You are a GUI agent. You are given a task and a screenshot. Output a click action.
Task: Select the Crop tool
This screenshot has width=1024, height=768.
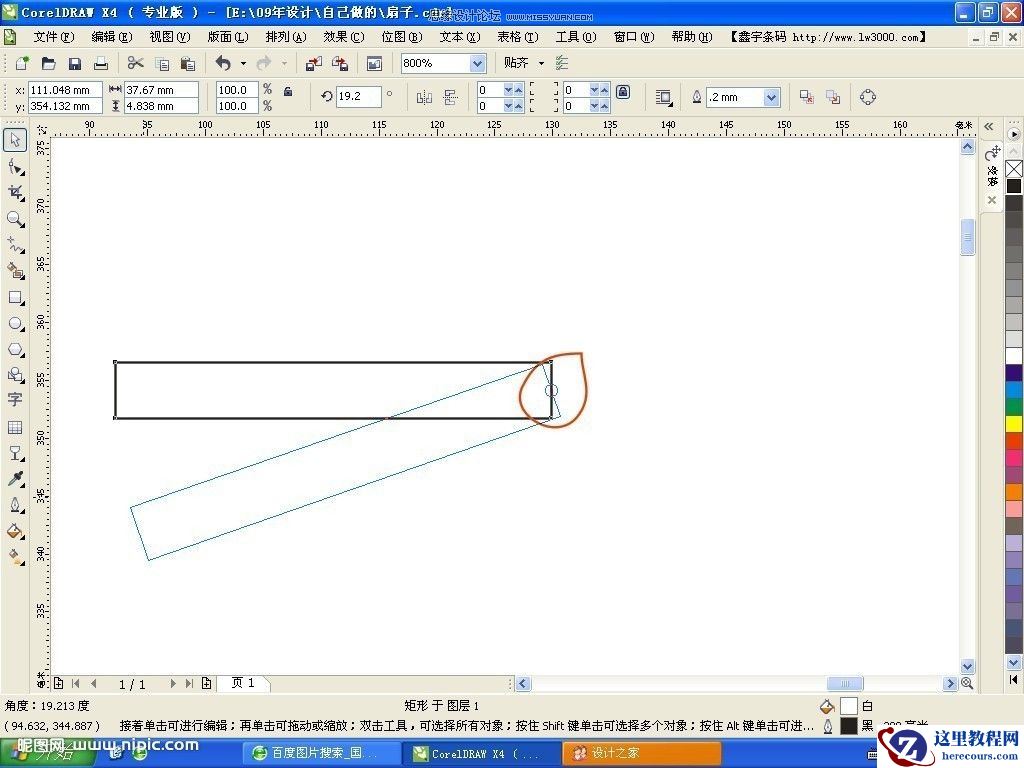point(15,192)
